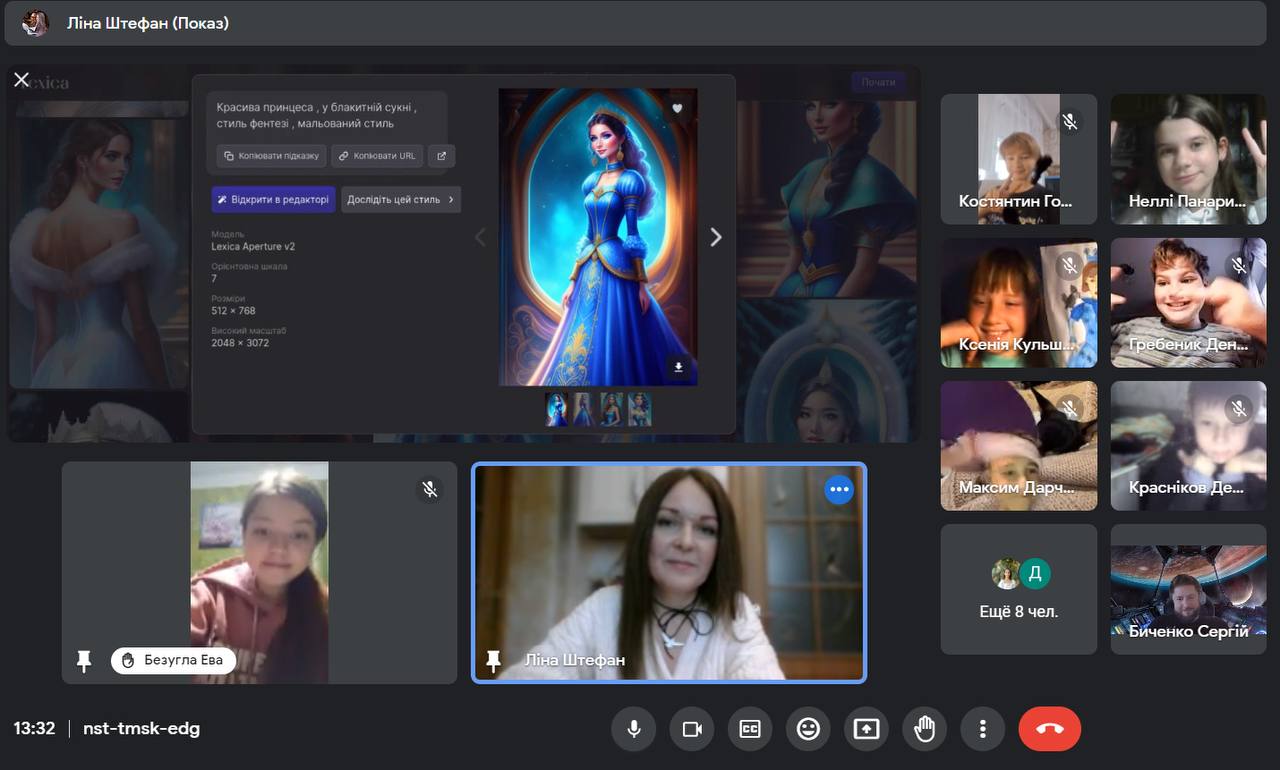This screenshot has width=1280, height=770.
Task: Open the three-dot more options menu
Action: point(983,729)
